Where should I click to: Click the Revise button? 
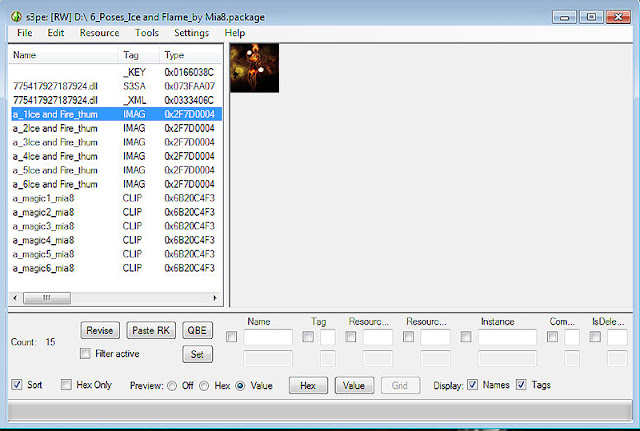pos(100,330)
